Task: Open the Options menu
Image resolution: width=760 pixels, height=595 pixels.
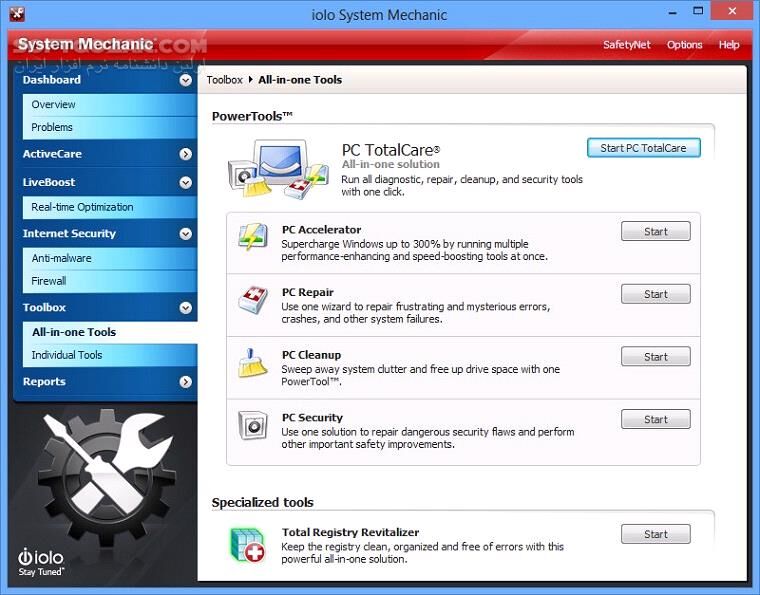Action: click(684, 45)
